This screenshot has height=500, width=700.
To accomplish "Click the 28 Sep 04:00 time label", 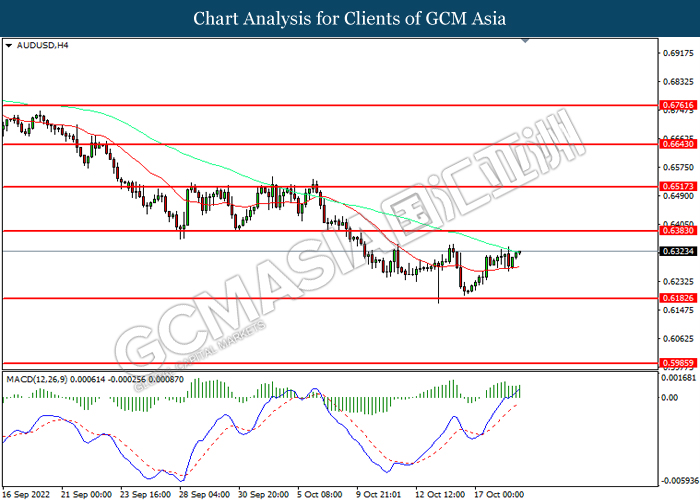I will pyautogui.click(x=204, y=494).
